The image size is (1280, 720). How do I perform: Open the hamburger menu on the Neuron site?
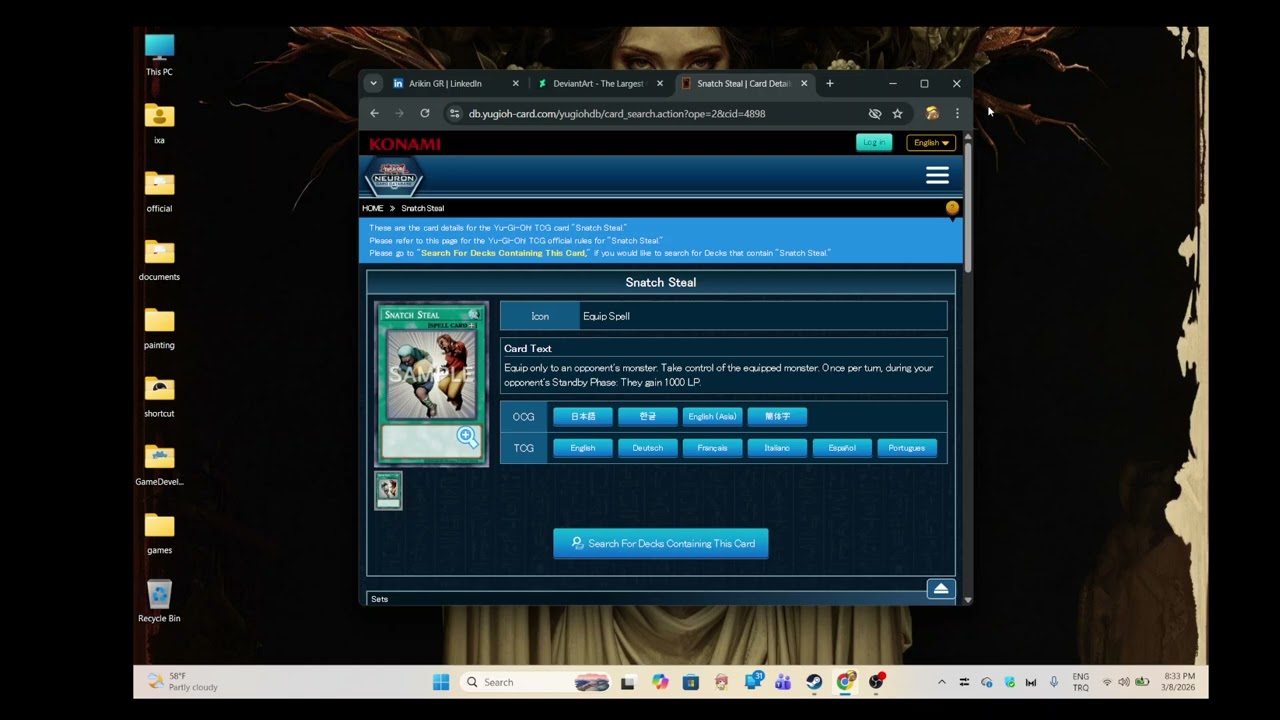937,176
